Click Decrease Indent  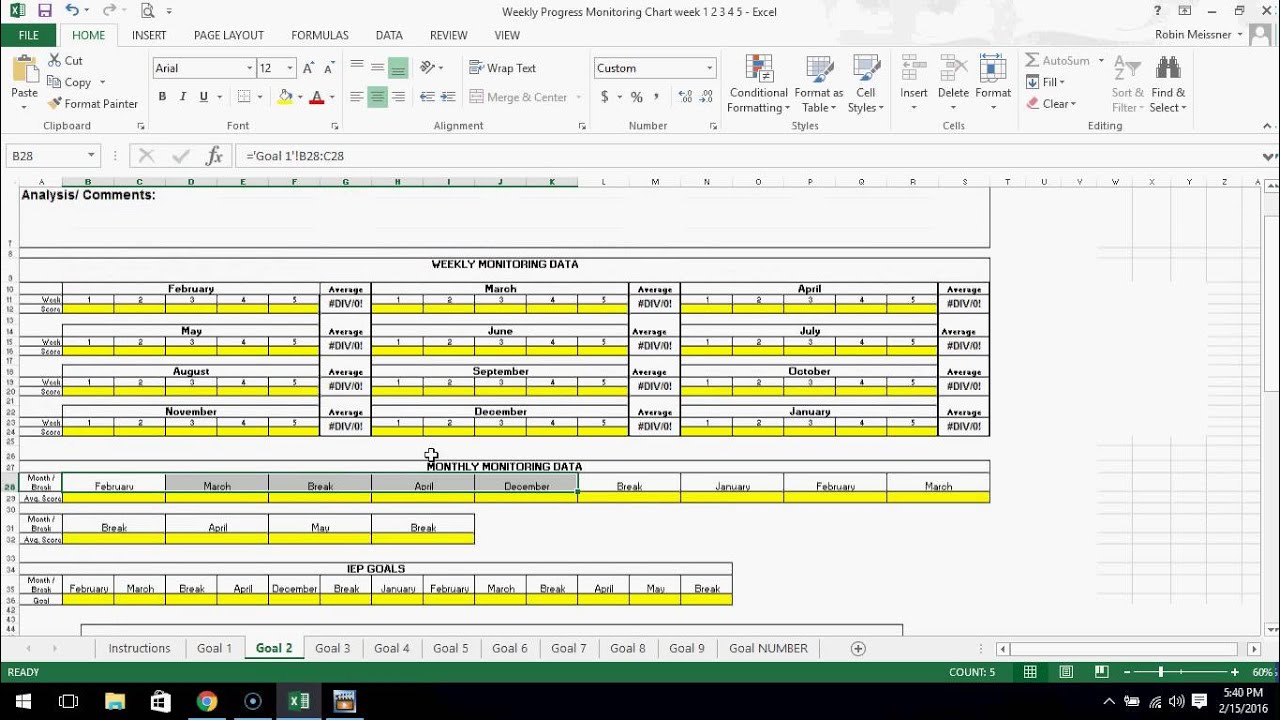pos(427,97)
